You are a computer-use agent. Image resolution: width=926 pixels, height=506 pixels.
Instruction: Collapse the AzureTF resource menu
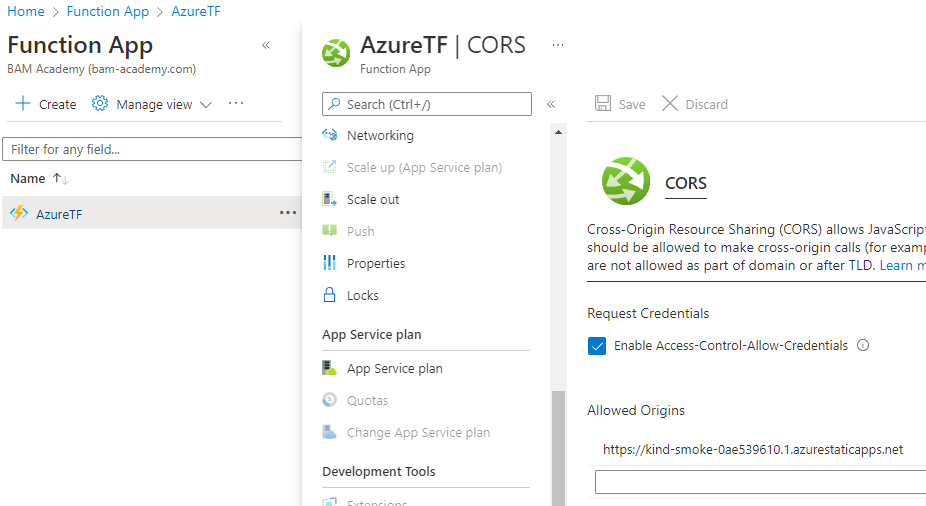[550, 104]
